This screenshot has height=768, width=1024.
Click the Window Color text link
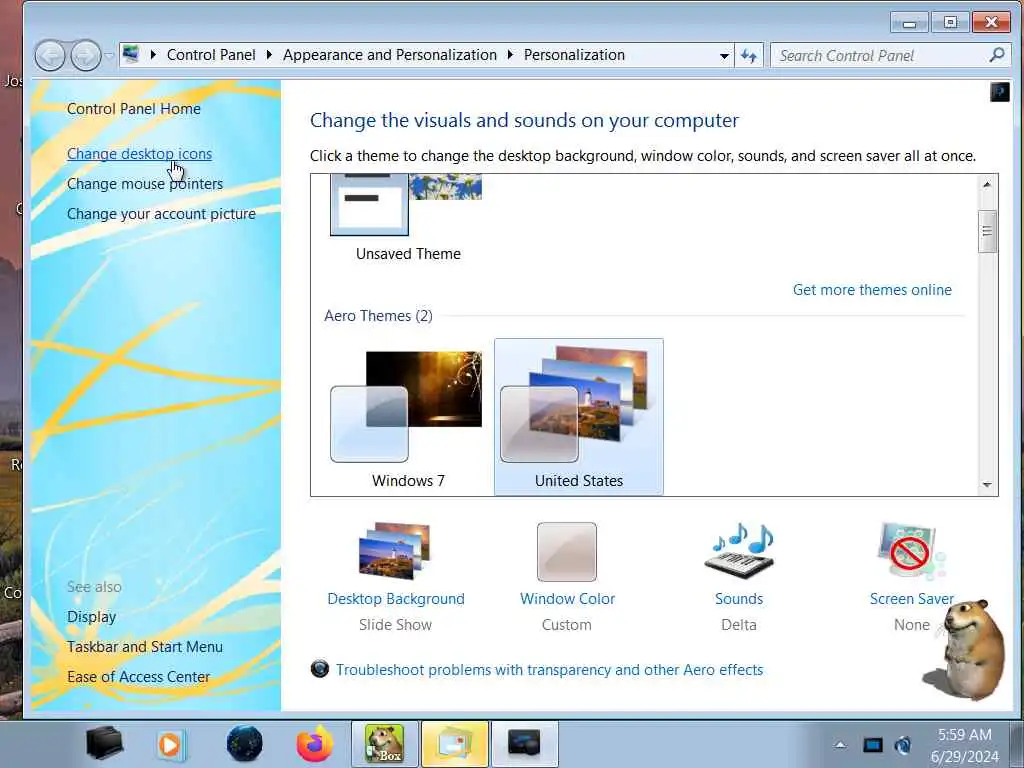(567, 599)
